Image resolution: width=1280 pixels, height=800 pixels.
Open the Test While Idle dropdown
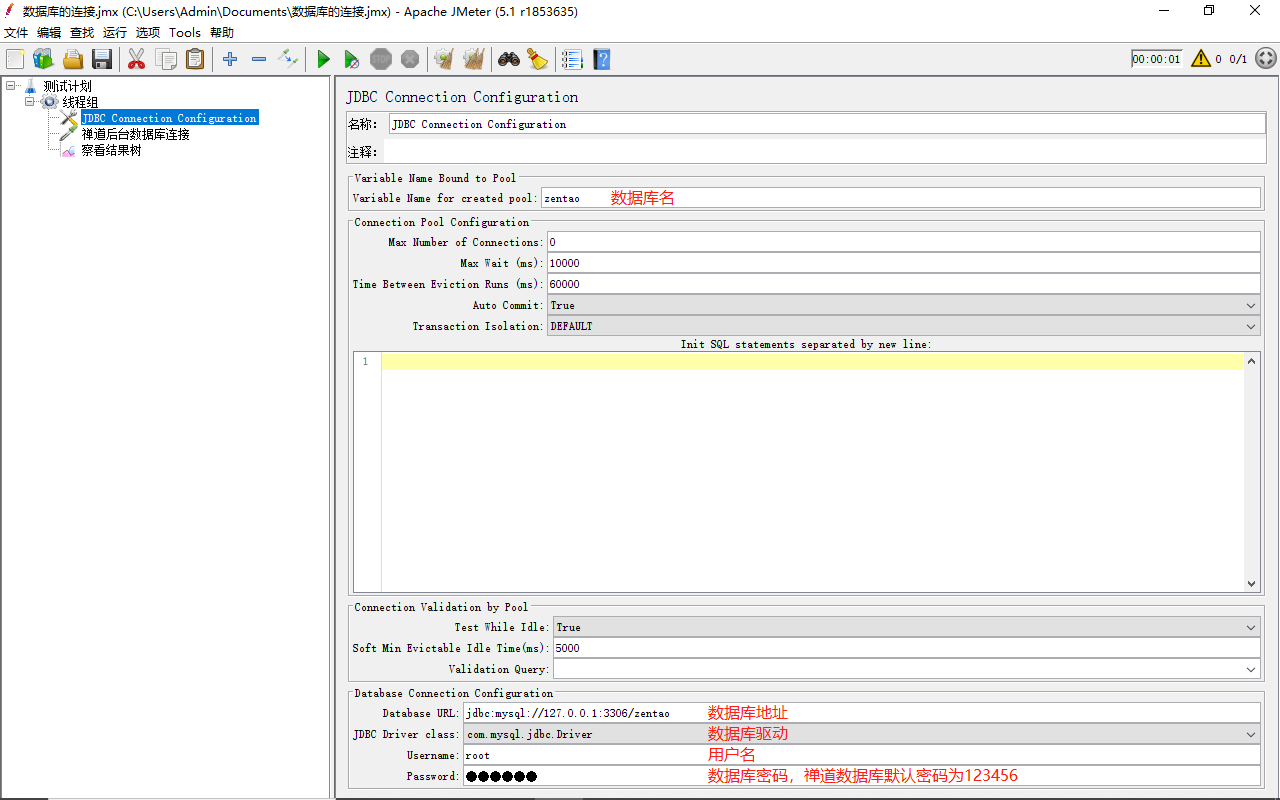pyautogui.click(x=906, y=627)
